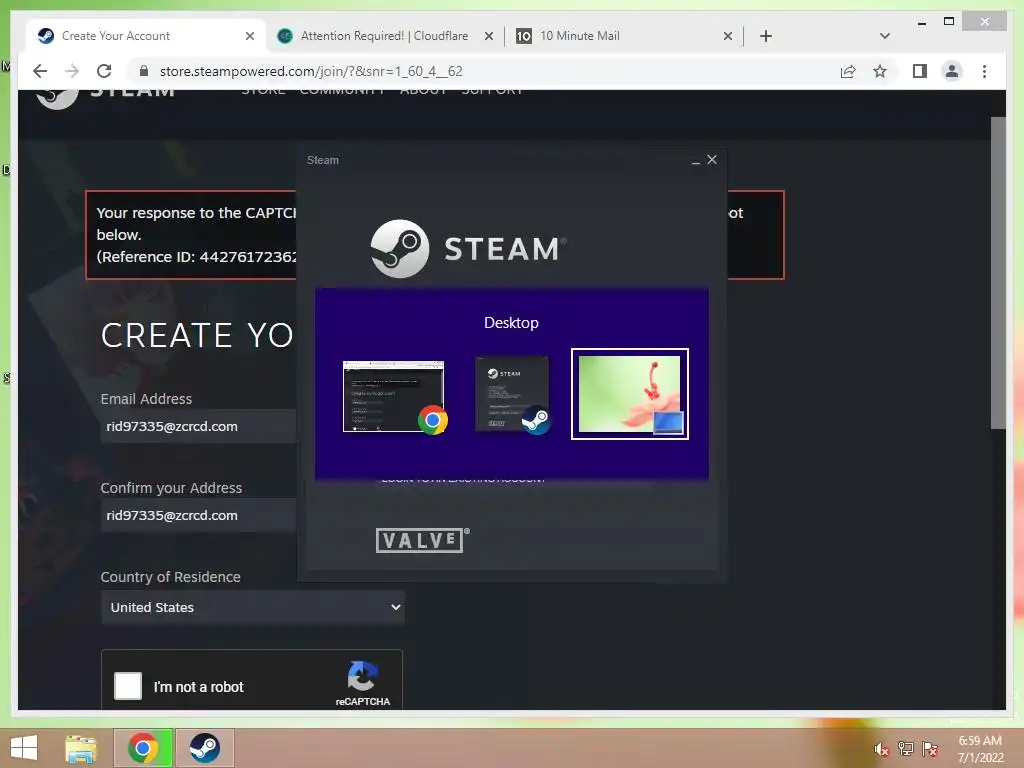Expand the tab search chevron
Image resolution: width=1024 pixels, height=768 pixels.
click(885, 36)
